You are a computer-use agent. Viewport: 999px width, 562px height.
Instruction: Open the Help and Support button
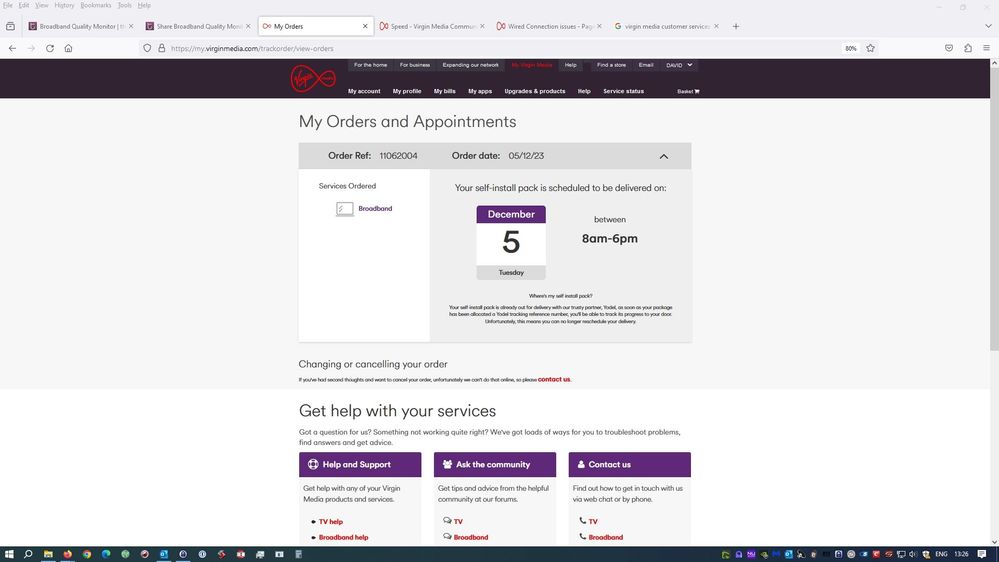point(360,465)
